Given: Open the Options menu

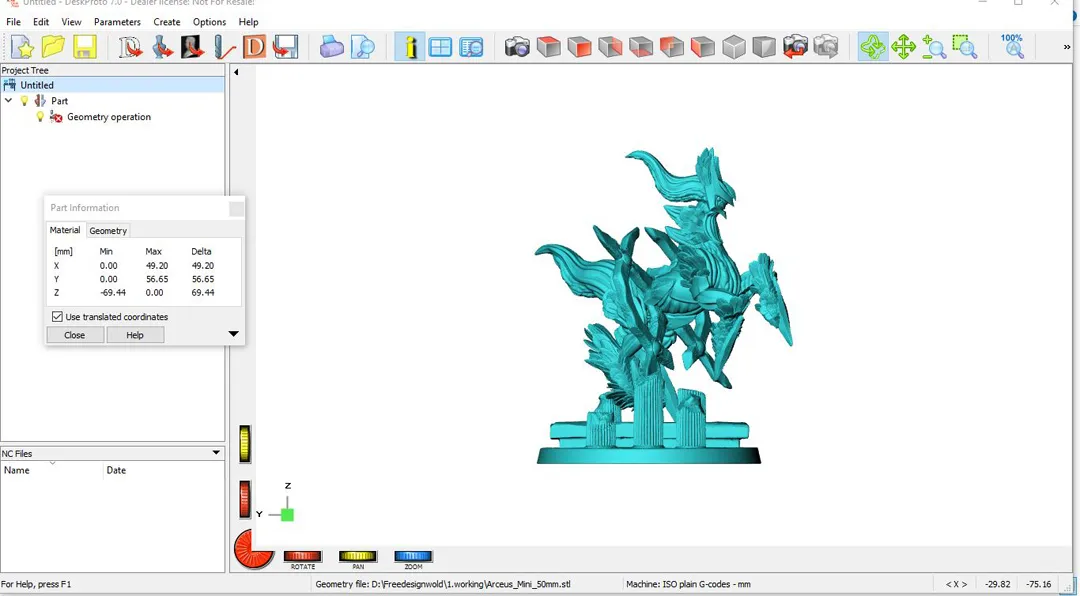Looking at the screenshot, I should [209, 22].
